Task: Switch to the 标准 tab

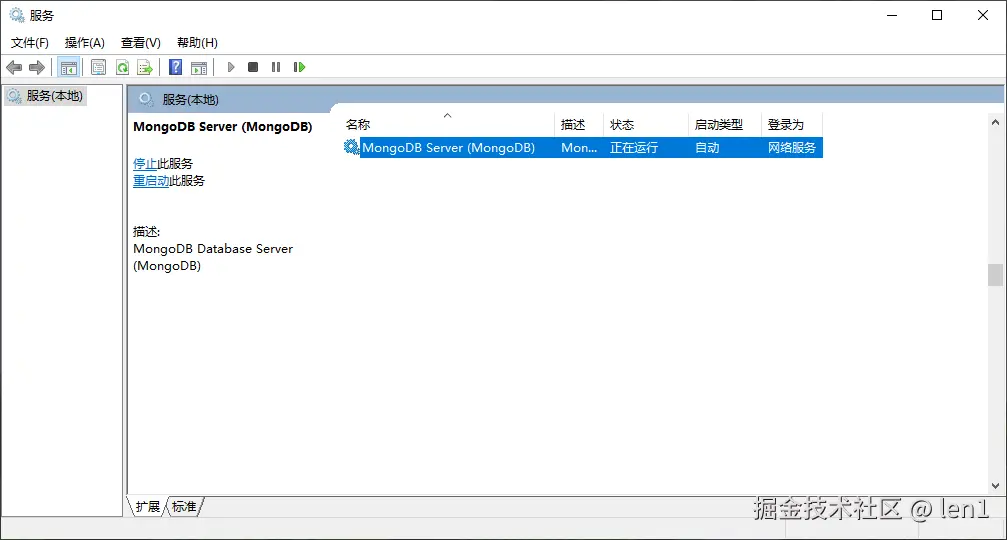Action: [x=184, y=507]
